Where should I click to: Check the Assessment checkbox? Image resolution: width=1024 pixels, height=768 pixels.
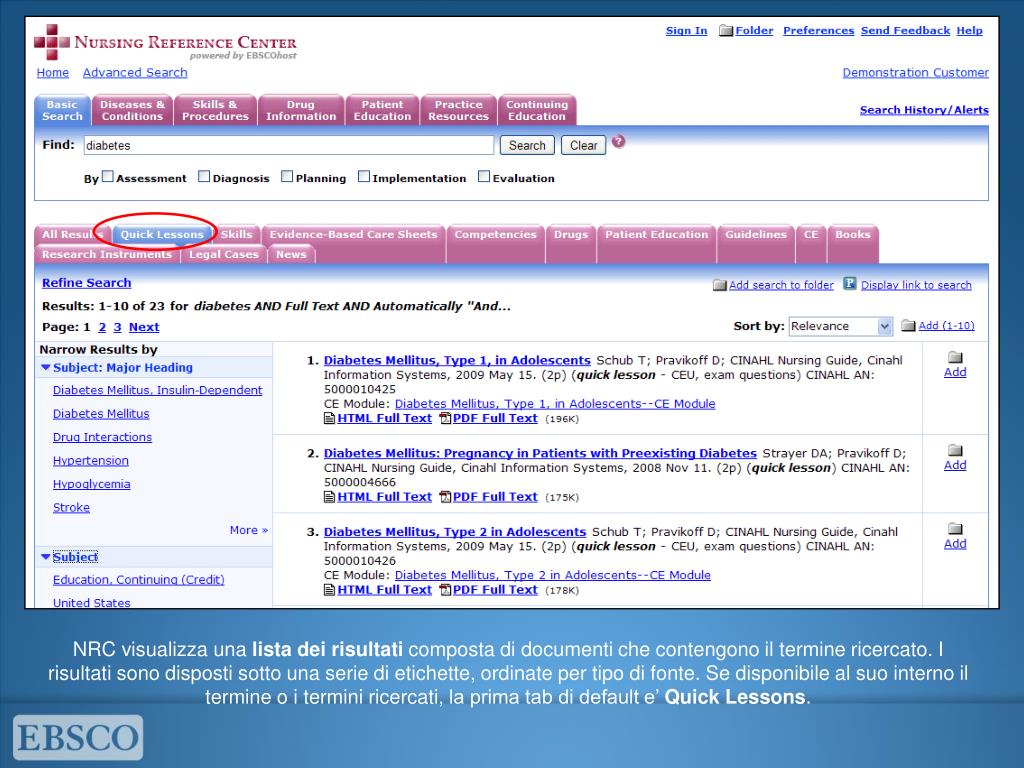click(108, 176)
